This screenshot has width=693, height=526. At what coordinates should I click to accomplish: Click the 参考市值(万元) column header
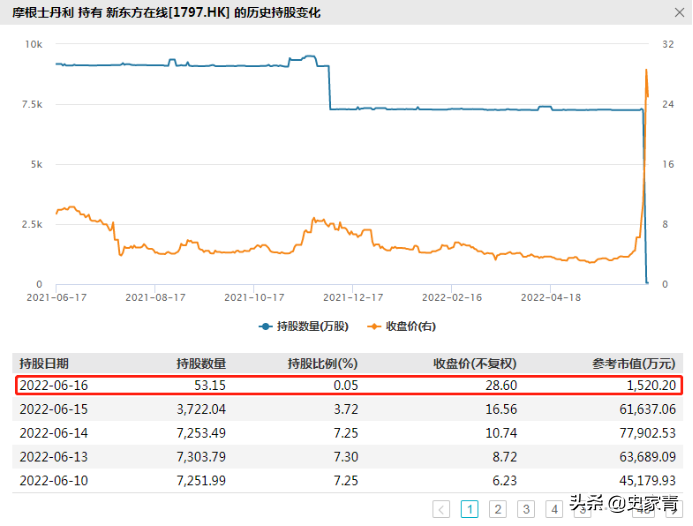pos(634,364)
